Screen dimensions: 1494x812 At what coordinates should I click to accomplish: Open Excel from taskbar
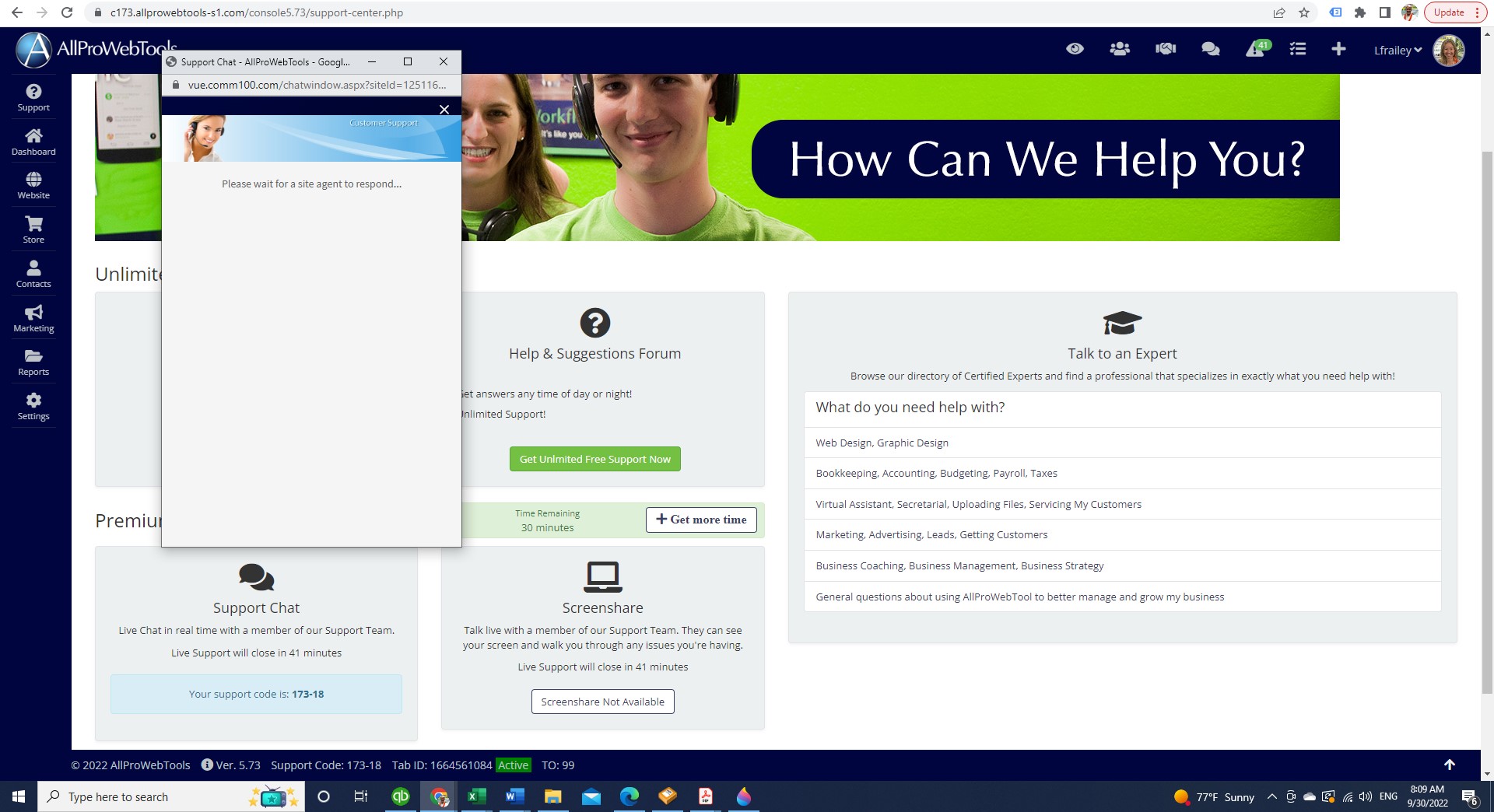pyautogui.click(x=476, y=796)
